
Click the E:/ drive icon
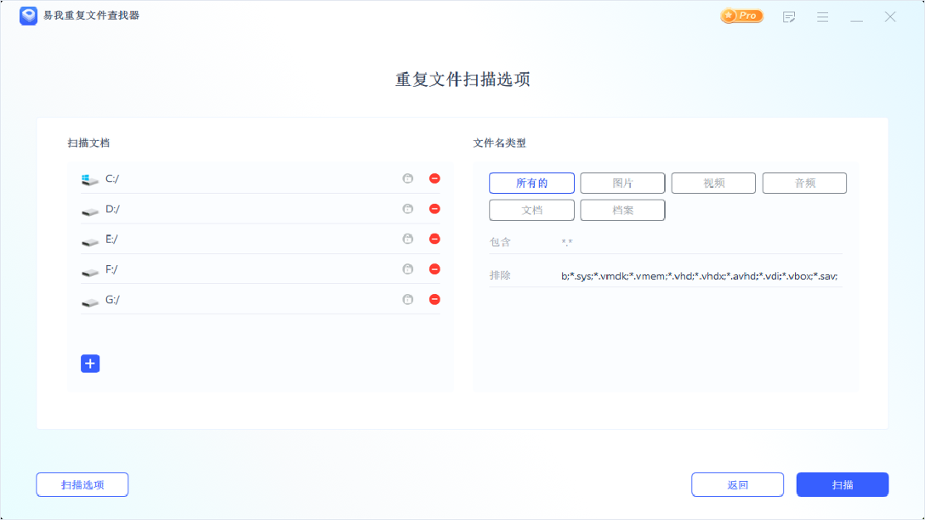click(90, 241)
